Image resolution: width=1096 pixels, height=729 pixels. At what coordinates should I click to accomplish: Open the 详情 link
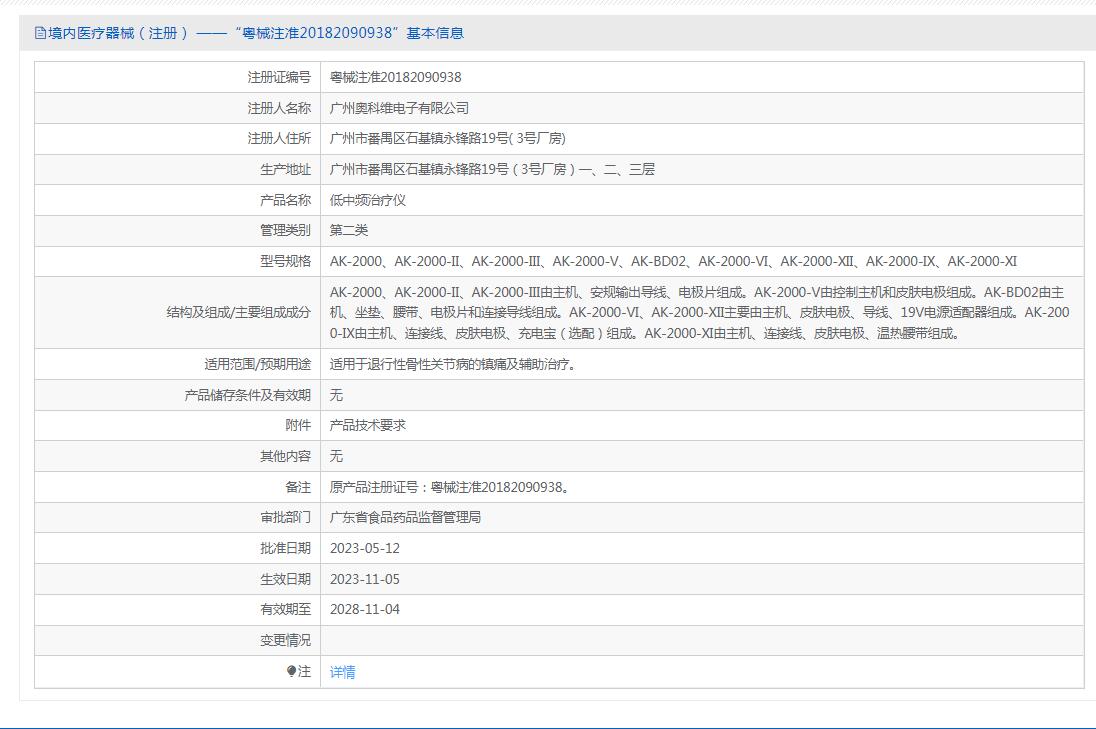pyautogui.click(x=342, y=672)
